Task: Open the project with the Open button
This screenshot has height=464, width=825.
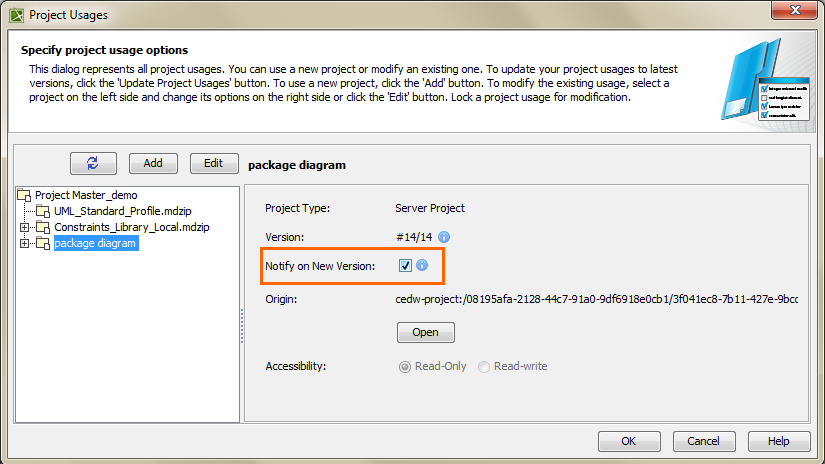Action: pos(426,332)
